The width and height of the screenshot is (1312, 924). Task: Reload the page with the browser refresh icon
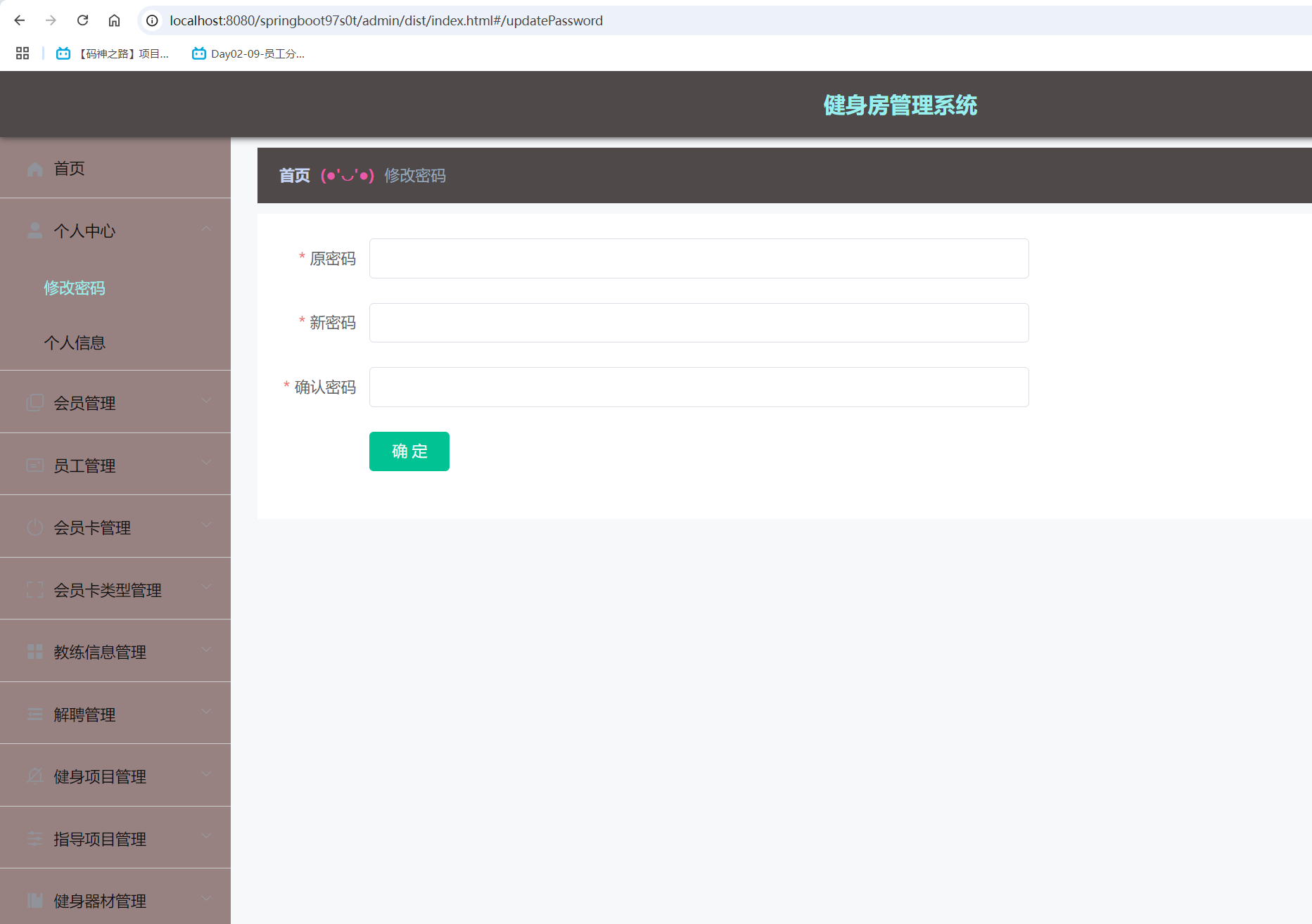click(82, 20)
